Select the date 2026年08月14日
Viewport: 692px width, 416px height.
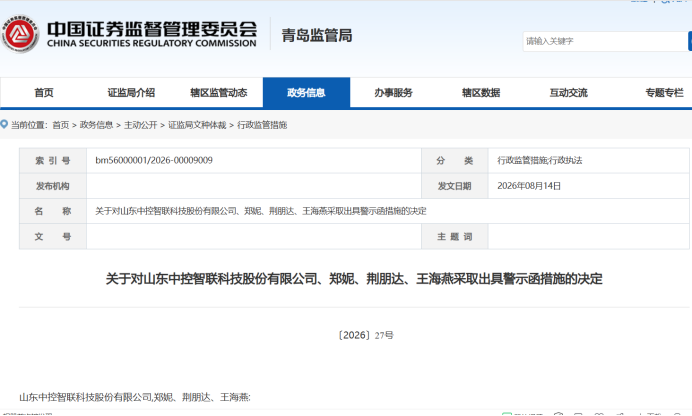point(529,186)
